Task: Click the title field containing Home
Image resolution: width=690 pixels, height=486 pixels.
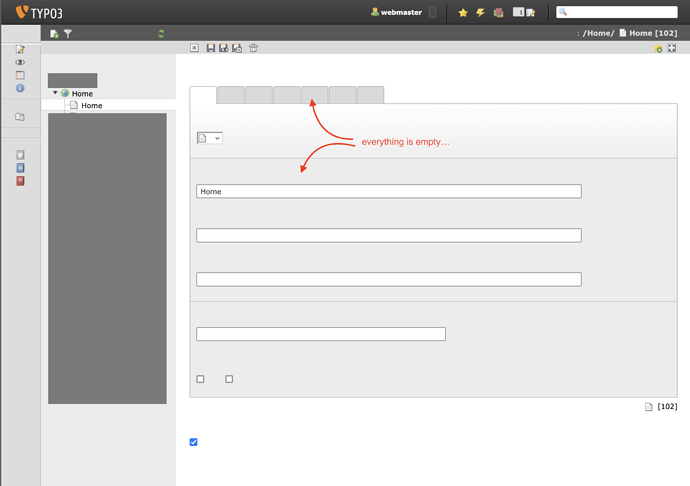Action: pos(389,191)
